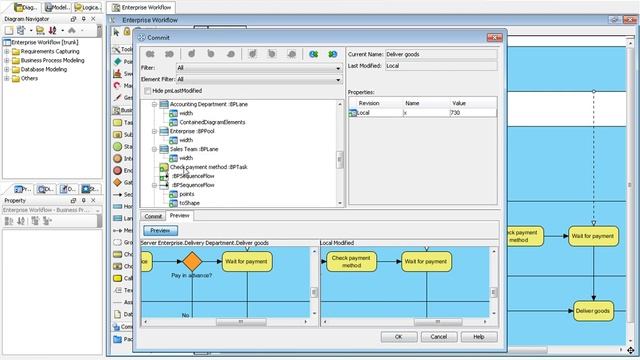The image size is (640, 360).
Task: Click the Last Modified field
Action: point(441,66)
